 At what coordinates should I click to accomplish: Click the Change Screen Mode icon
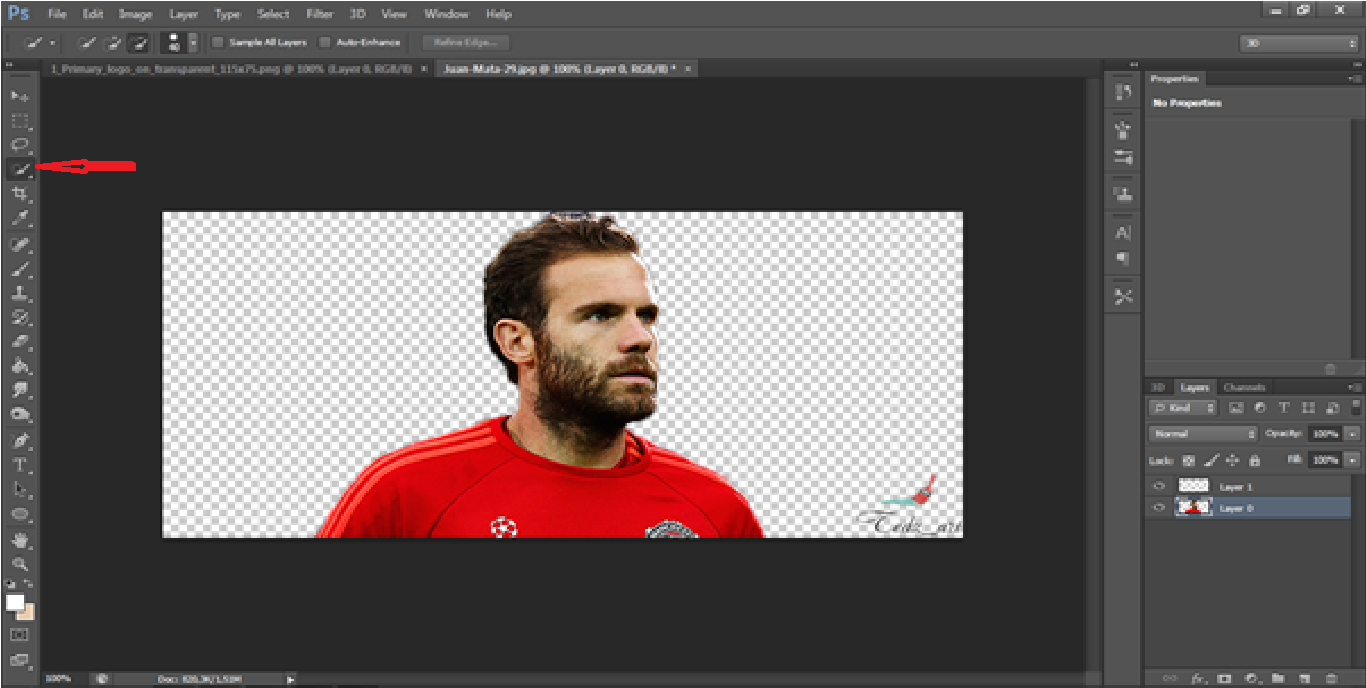[x=19, y=660]
